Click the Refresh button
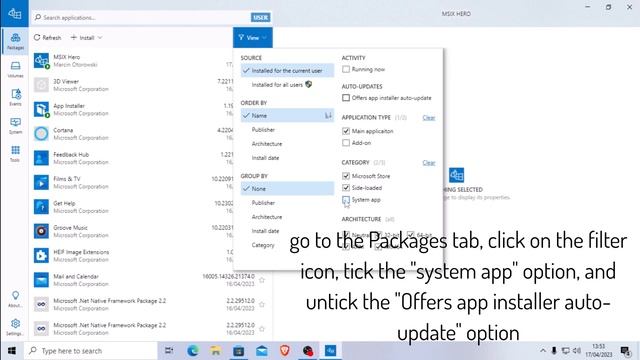 [x=47, y=38]
